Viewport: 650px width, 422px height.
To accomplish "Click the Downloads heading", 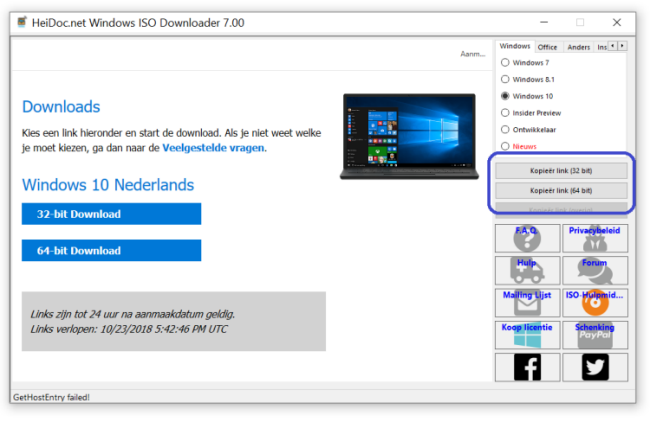I will [x=61, y=107].
